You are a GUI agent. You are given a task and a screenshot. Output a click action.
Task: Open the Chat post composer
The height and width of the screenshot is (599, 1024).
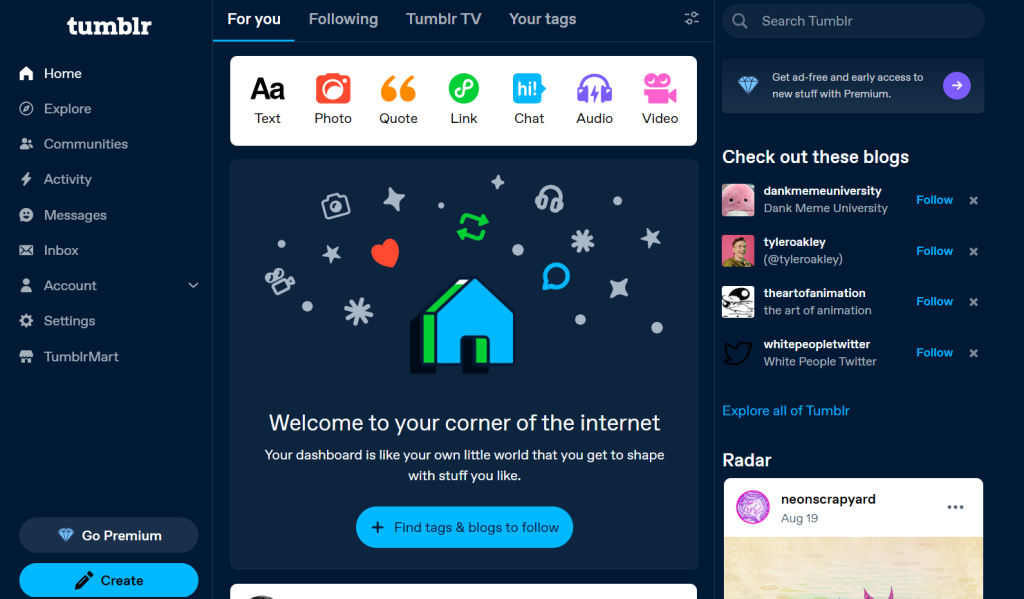click(529, 99)
